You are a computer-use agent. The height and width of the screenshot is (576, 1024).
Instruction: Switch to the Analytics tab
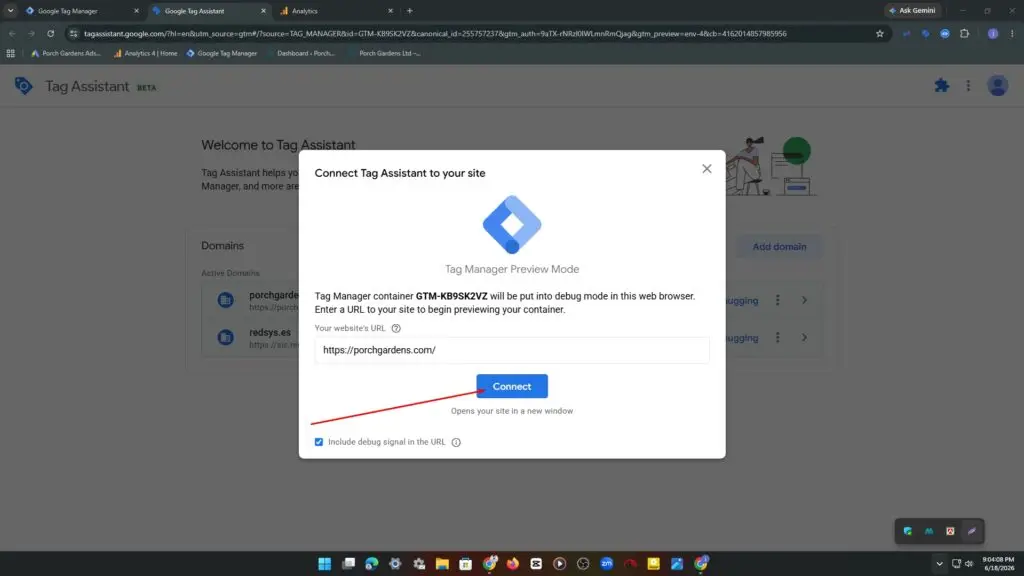336,11
